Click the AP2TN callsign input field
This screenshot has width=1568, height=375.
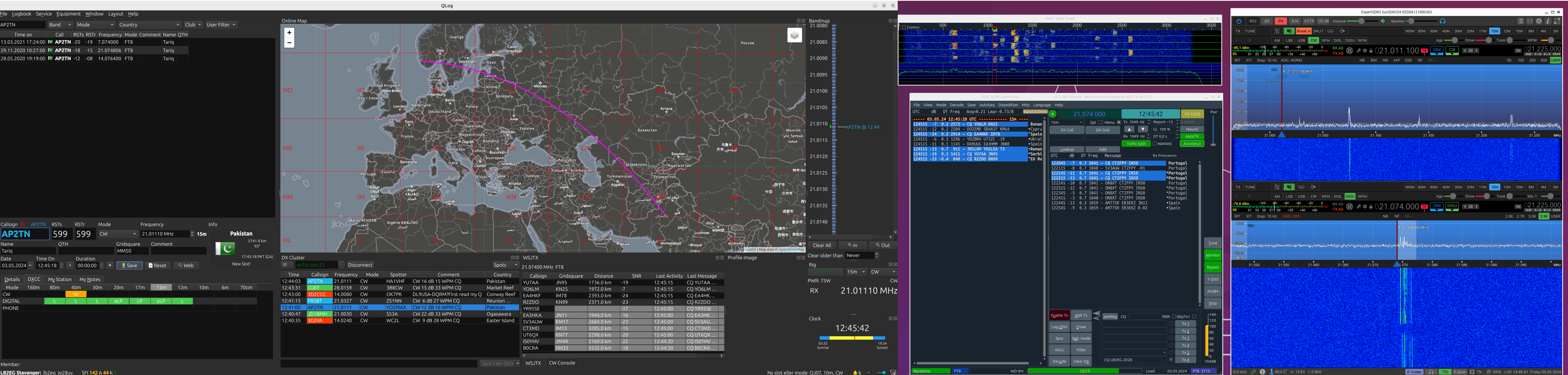(25, 234)
